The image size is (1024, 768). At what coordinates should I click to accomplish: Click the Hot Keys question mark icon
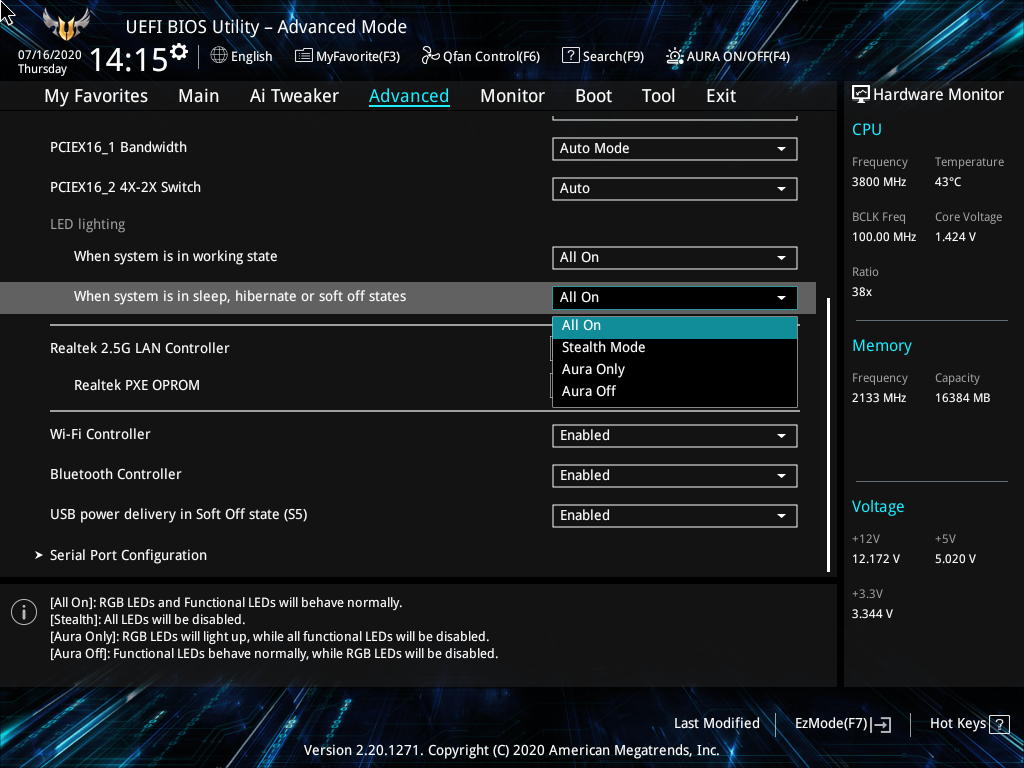click(x=999, y=724)
